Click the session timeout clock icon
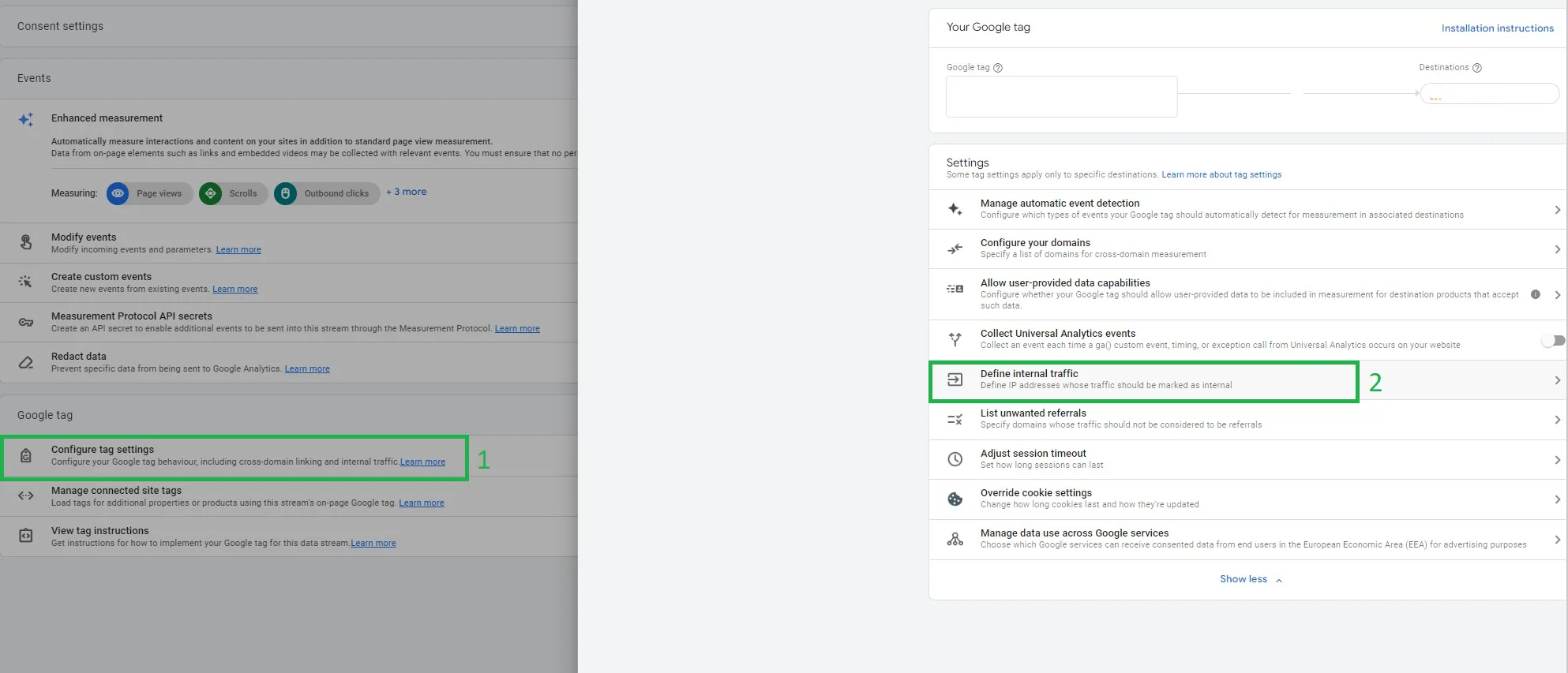This screenshot has height=673, width=1568. 955,459
